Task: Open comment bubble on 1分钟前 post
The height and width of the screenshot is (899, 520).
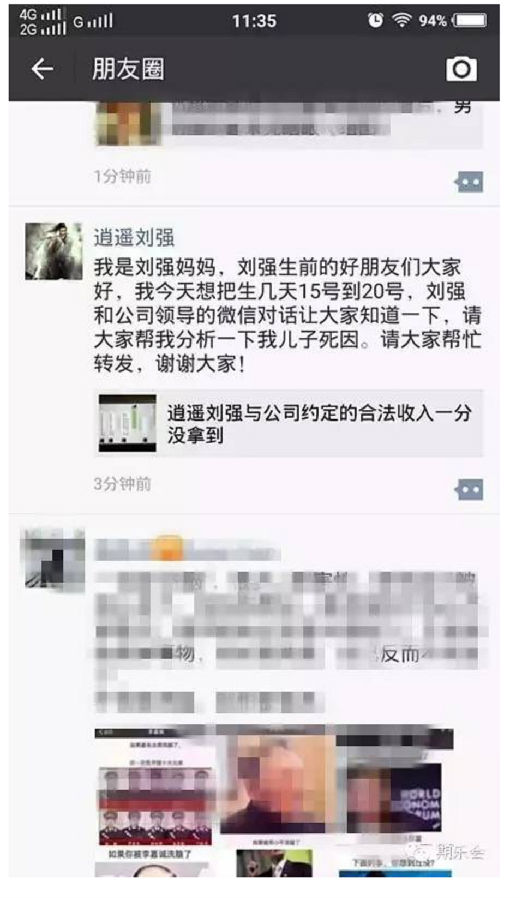Action: coord(470,182)
